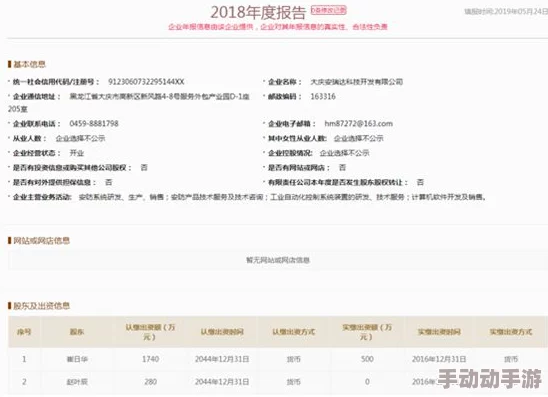Click the red disclaimer notice under the title
The width and height of the screenshot is (548, 397).
278,27
